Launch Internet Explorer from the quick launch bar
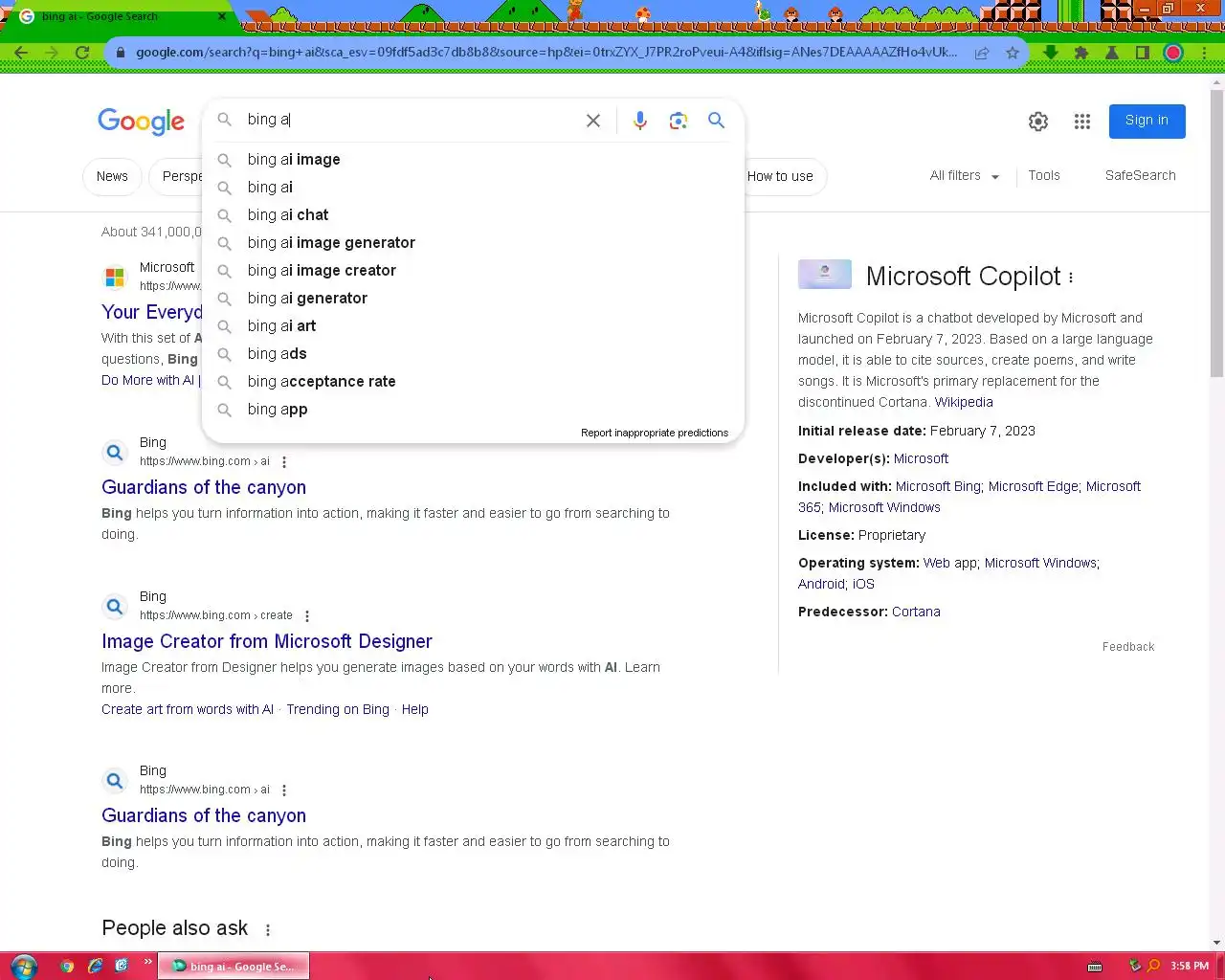The width and height of the screenshot is (1225, 980). tap(95, 966)
